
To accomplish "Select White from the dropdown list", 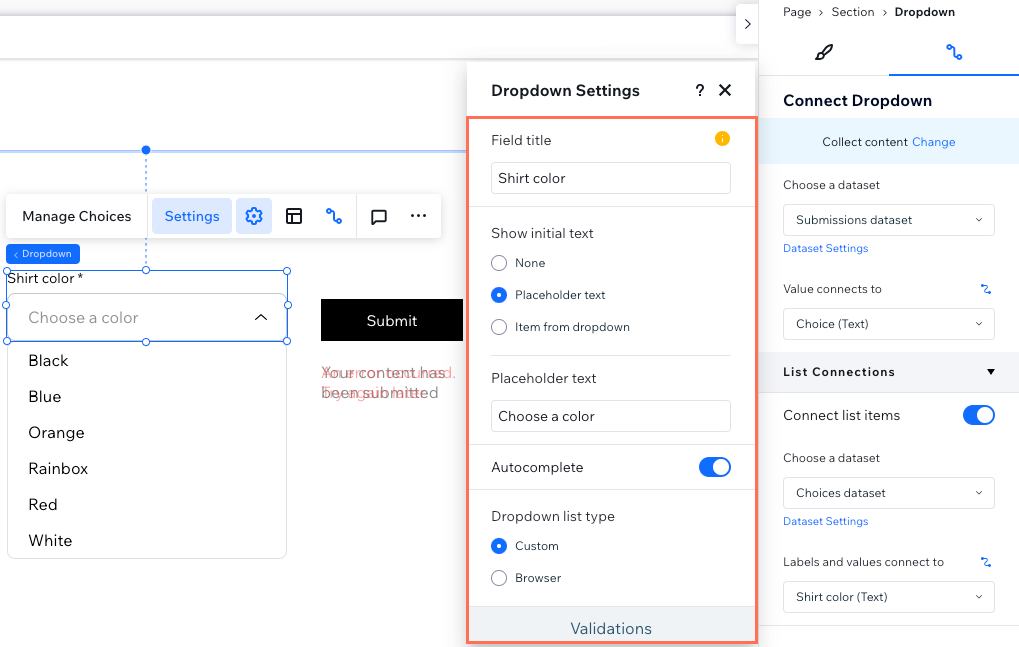I will (x=147, y=540).
